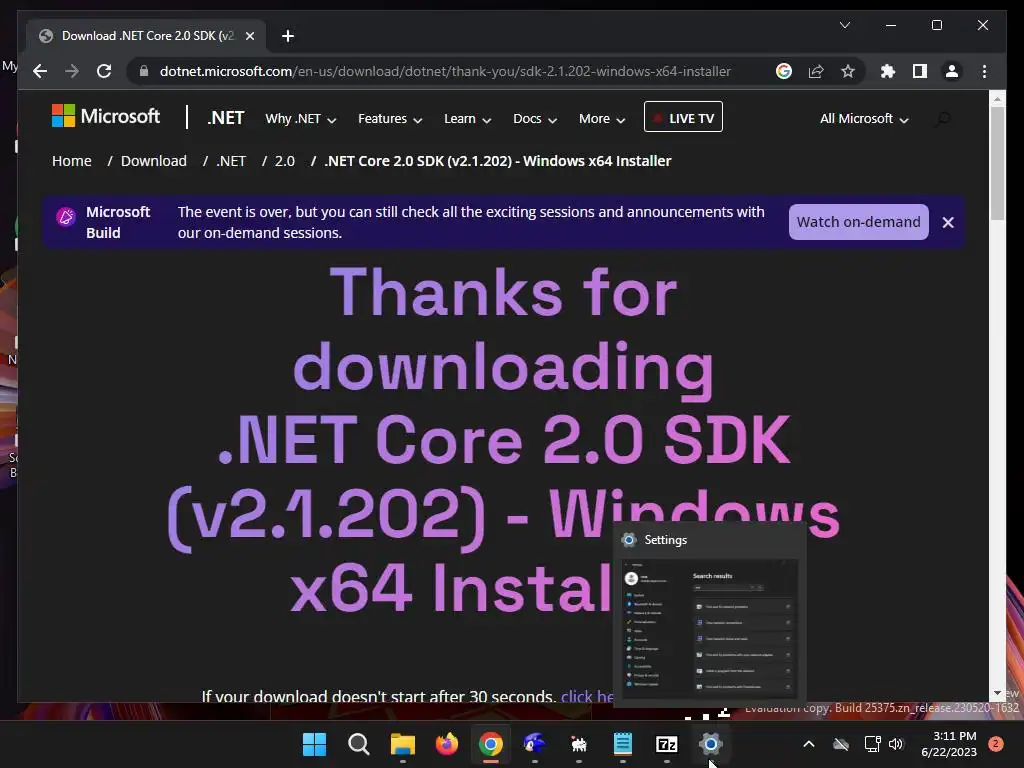Expand the Features menu
This screenshot has width=1024, height=768.
click(x=390, y=119)
